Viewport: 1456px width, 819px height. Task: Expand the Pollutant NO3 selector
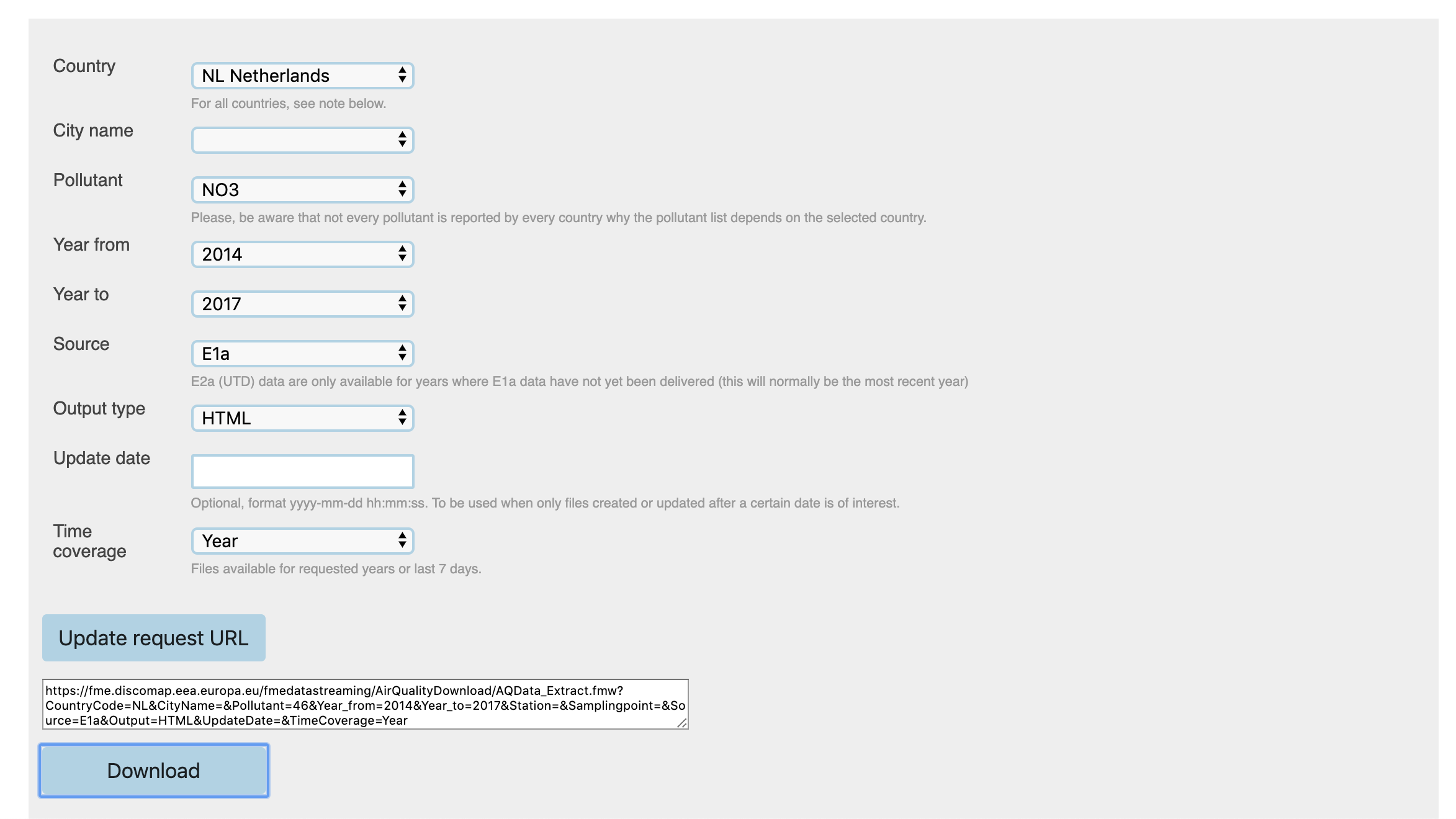[x=302, y=190]
